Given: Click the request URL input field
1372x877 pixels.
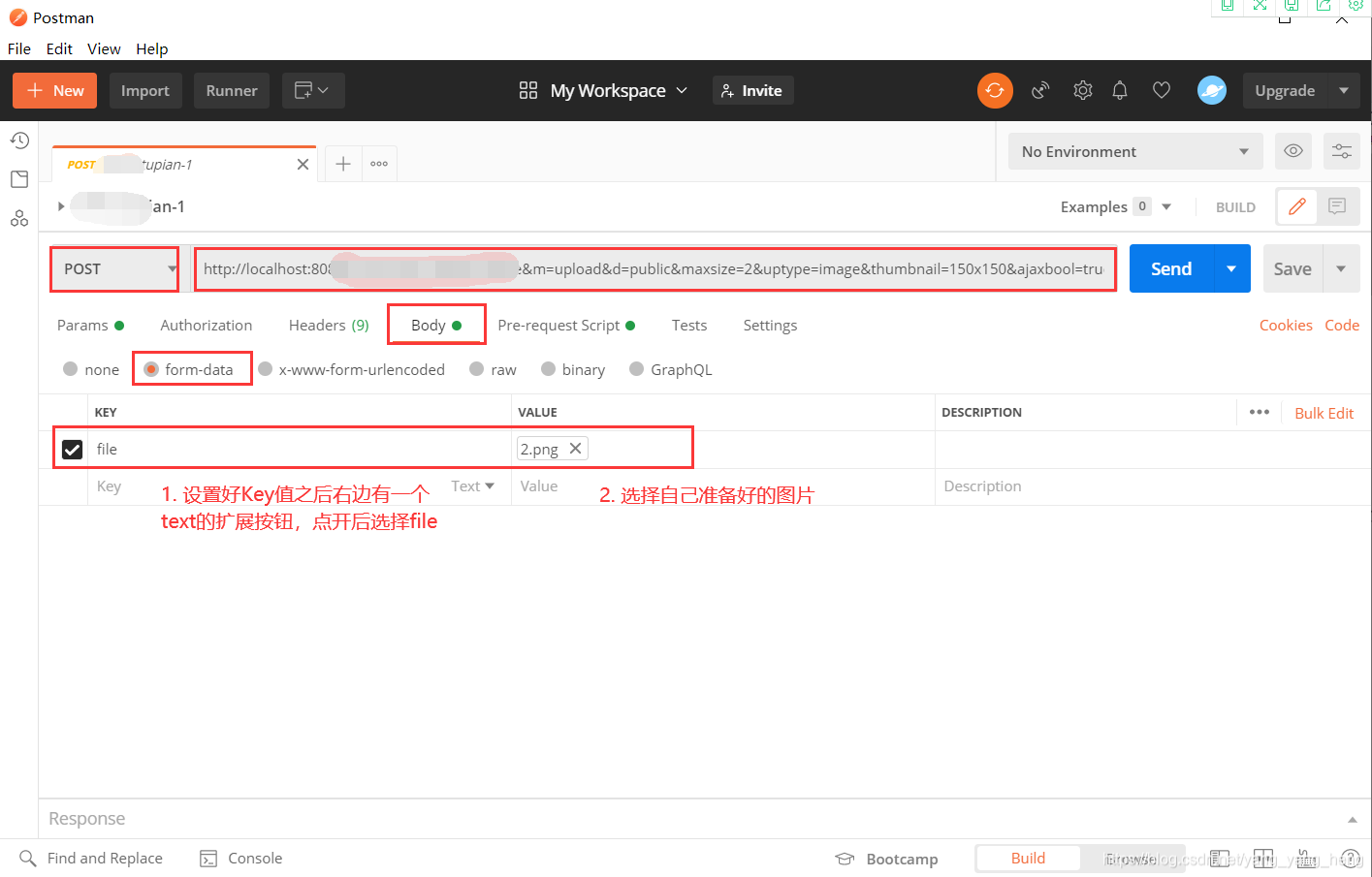Looking at the screenshot, I should [x=654, y=269].
